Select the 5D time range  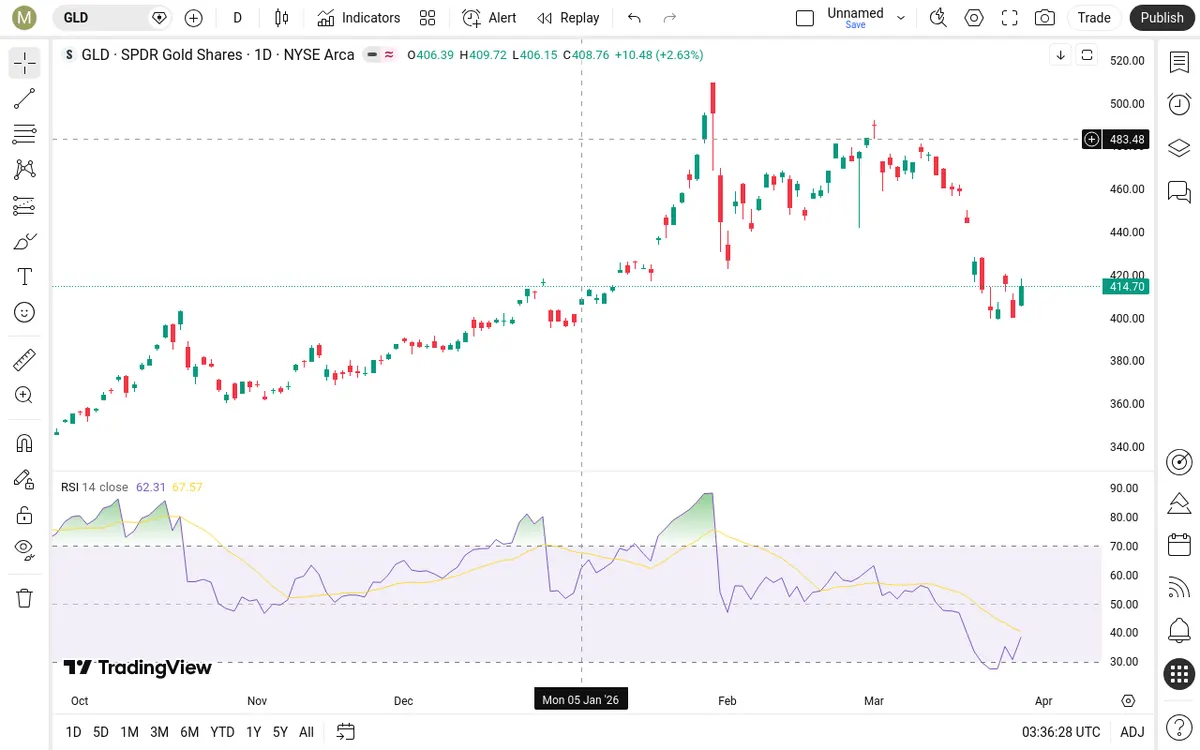click(x=101, y=732)
